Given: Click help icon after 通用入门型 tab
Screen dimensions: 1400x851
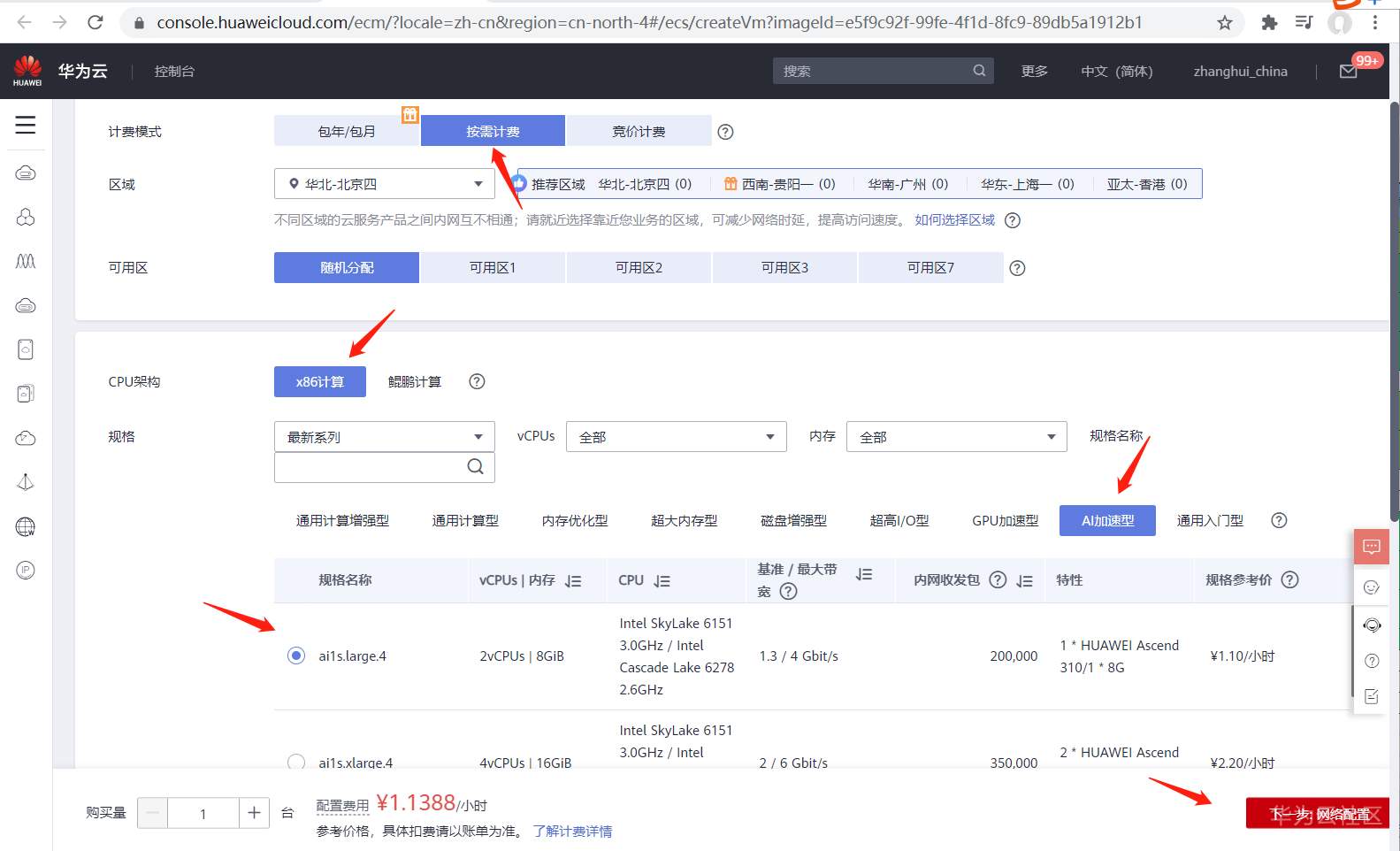Looking at the screenshot, I should click(1279, 520).
